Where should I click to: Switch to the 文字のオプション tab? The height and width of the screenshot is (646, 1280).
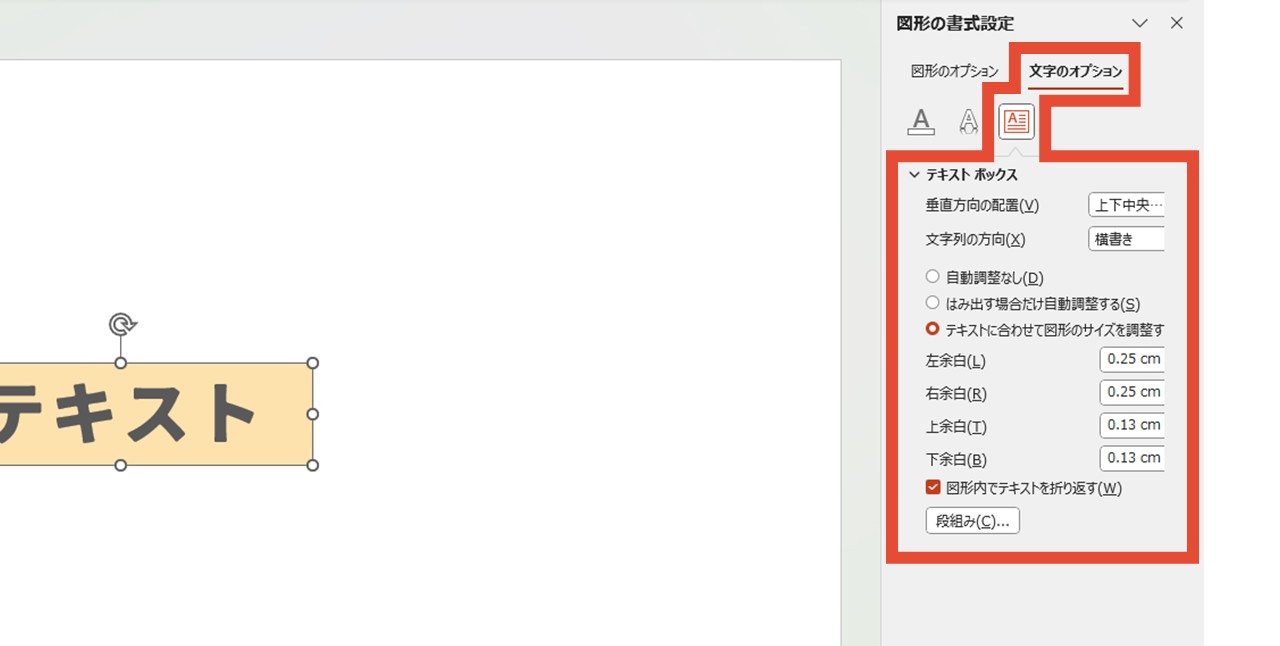[1076, 72]
